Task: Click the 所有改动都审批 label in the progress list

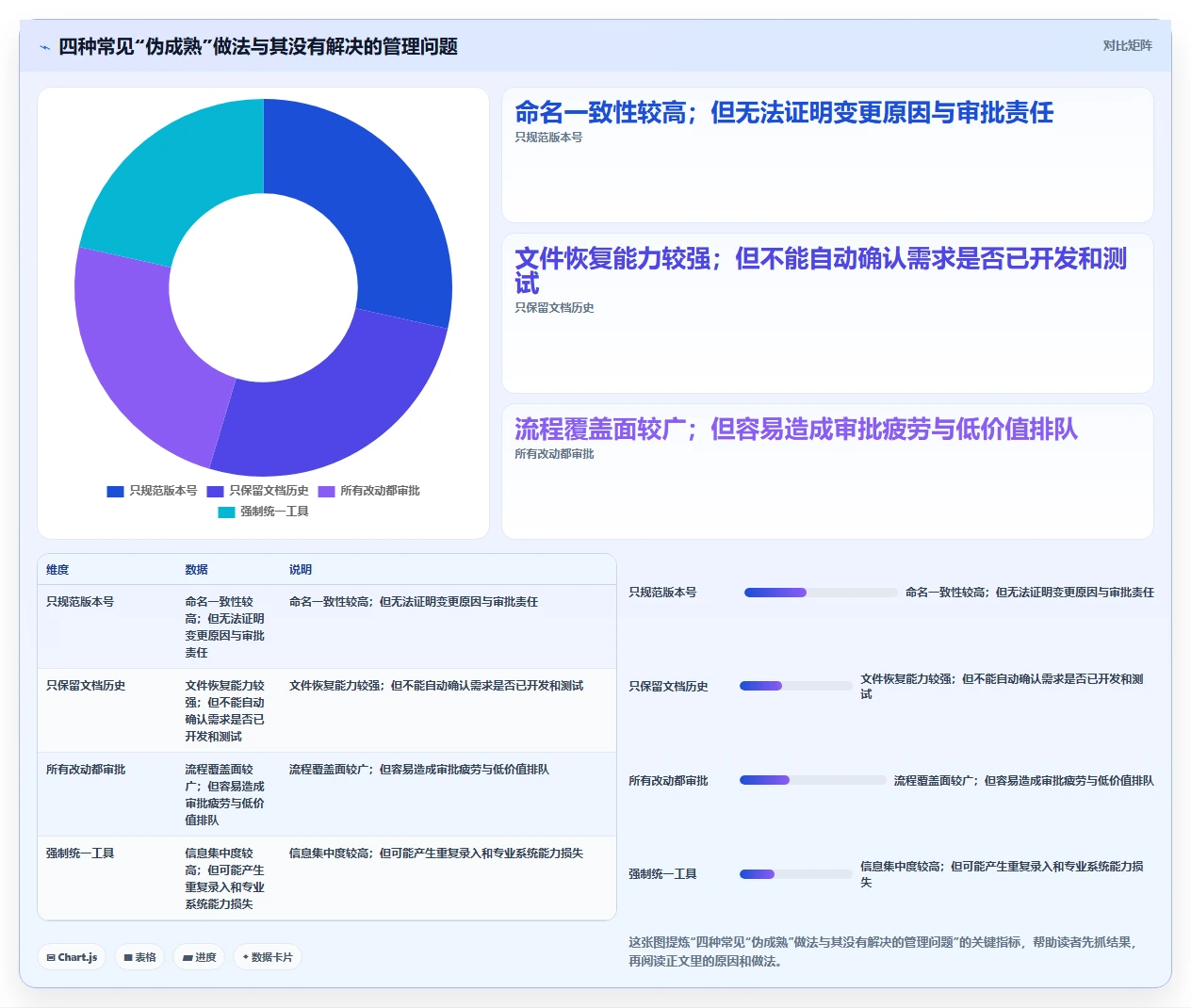Action: point(668,781)
